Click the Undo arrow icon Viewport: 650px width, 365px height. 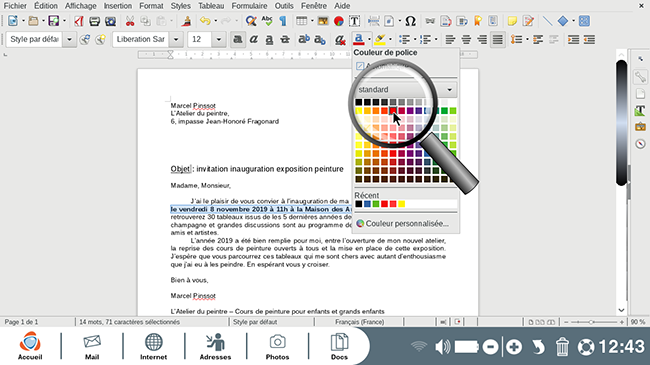pos(205,21)
